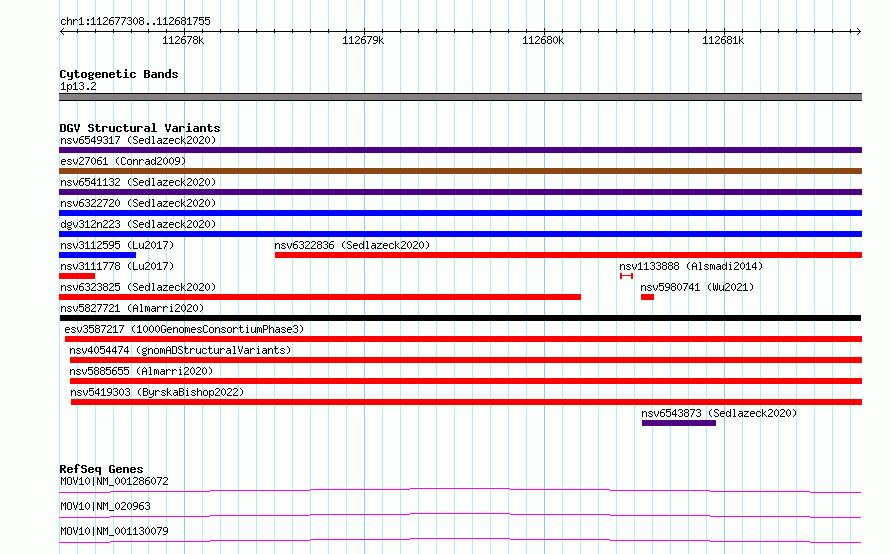Screen dimensions: 890x554
Task: Select the black nsv5827721 variant bar
Action: (460, 318)
